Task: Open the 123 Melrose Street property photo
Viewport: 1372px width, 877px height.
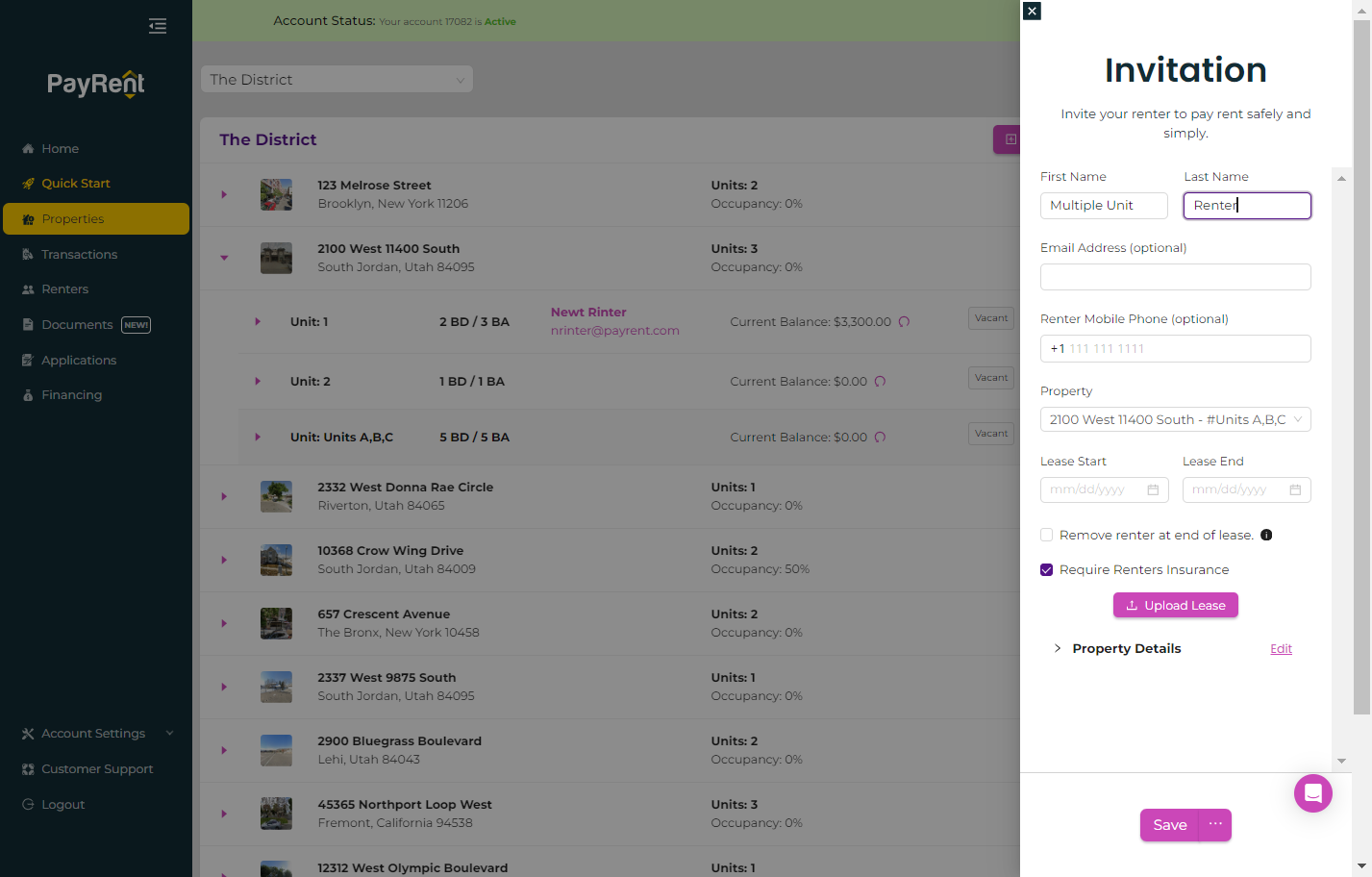Action: 276,194
